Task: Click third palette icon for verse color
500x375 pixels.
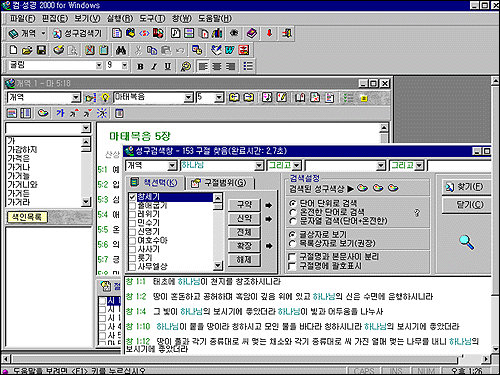Action: (393, 188)
